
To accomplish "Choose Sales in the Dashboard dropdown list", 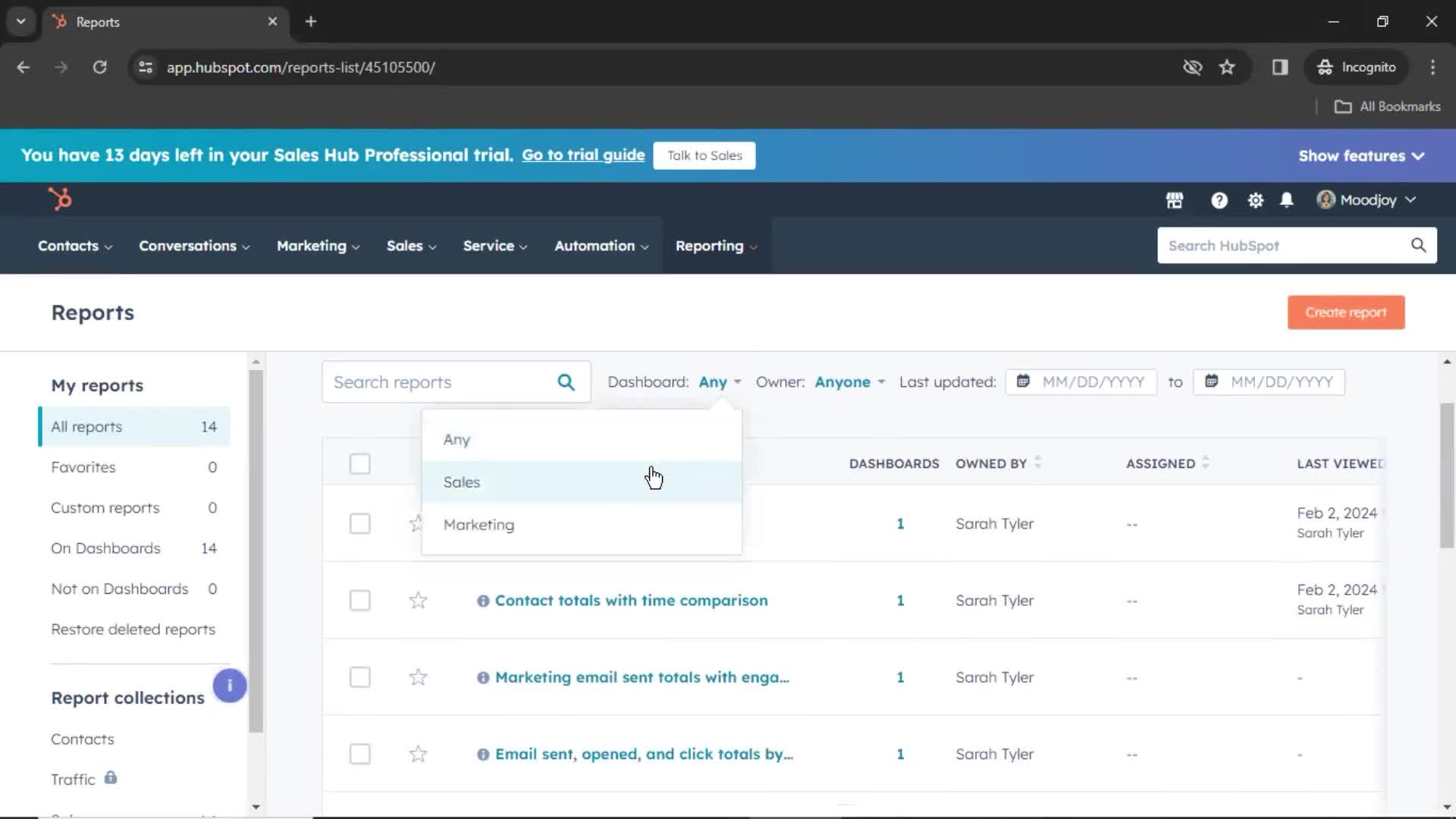I will click(582, 482).
